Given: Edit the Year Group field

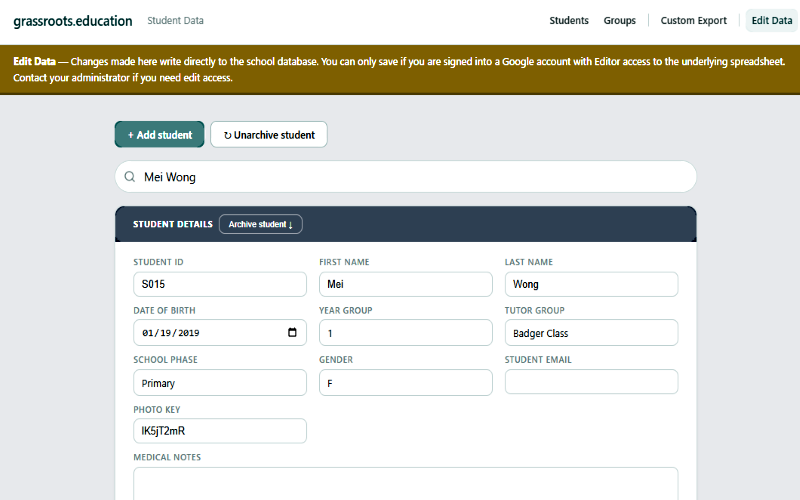Looking at the screenshot, I should [x=406, y=333].
